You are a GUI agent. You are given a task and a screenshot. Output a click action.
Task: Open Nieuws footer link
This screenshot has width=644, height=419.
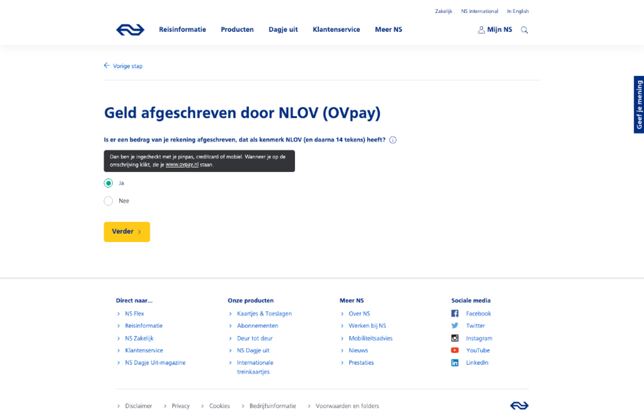(x=358, y=350)
